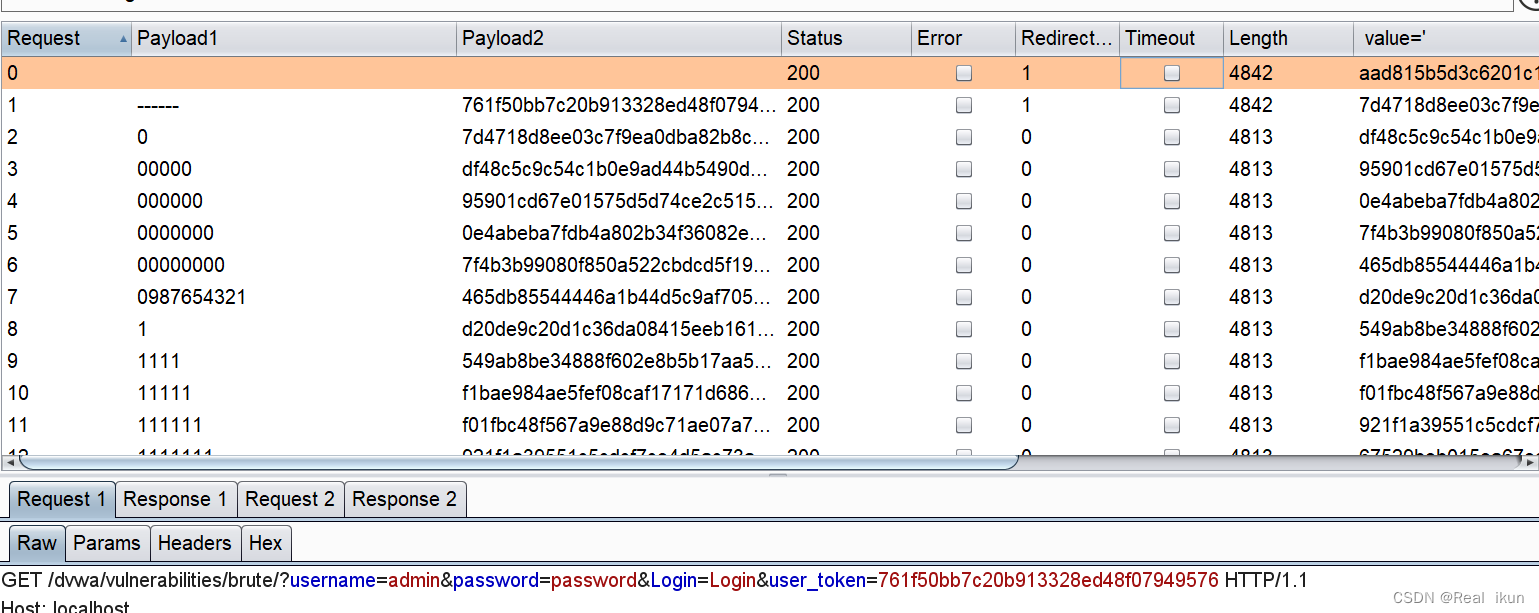
Task: Open the Request 2 tab
Action: point(290,499)
